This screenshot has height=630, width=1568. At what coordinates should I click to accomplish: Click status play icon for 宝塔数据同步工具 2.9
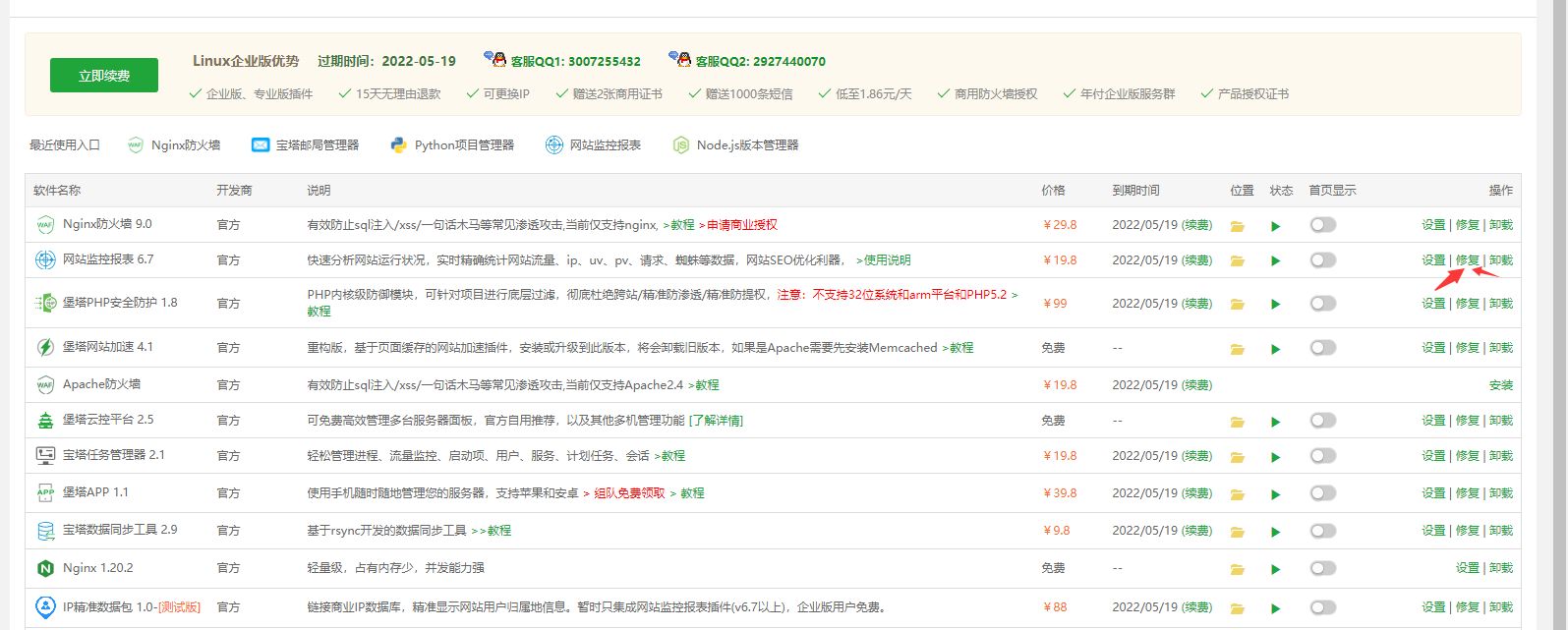tap(1276, 532)
